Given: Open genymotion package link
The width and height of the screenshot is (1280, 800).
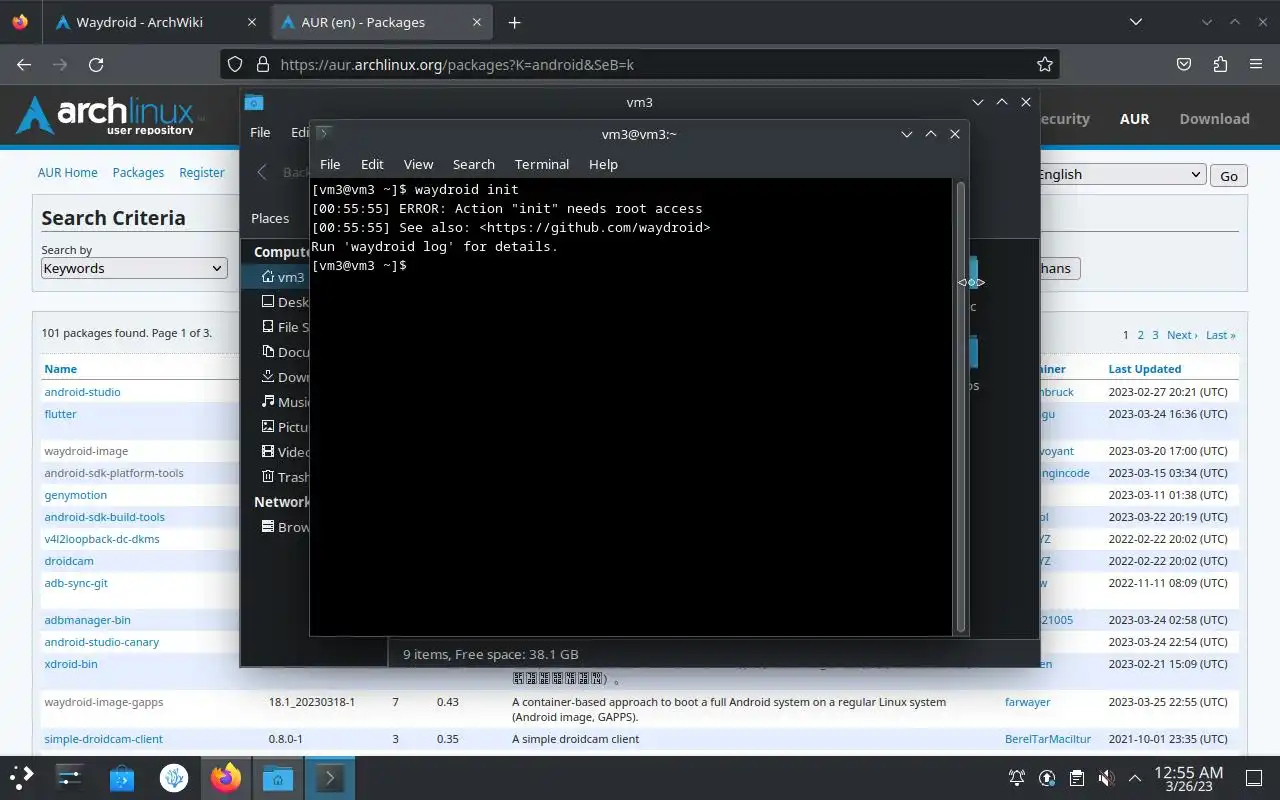Looking at the screenshot, I should [75, 495].
